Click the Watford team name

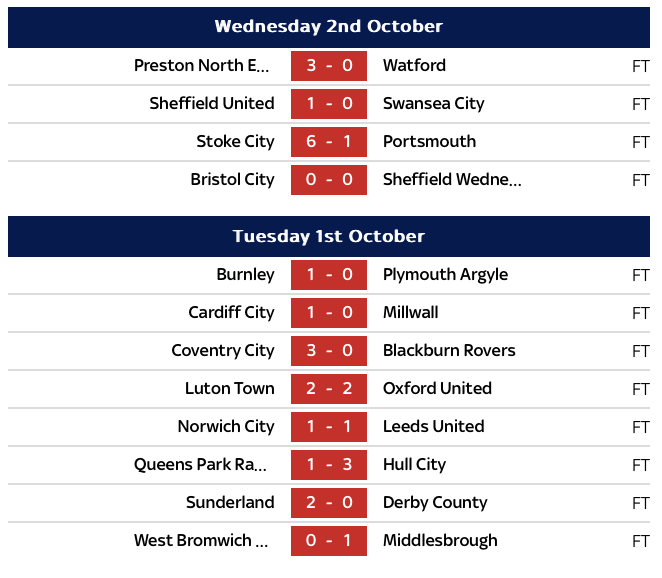click(x=414, y=66)
